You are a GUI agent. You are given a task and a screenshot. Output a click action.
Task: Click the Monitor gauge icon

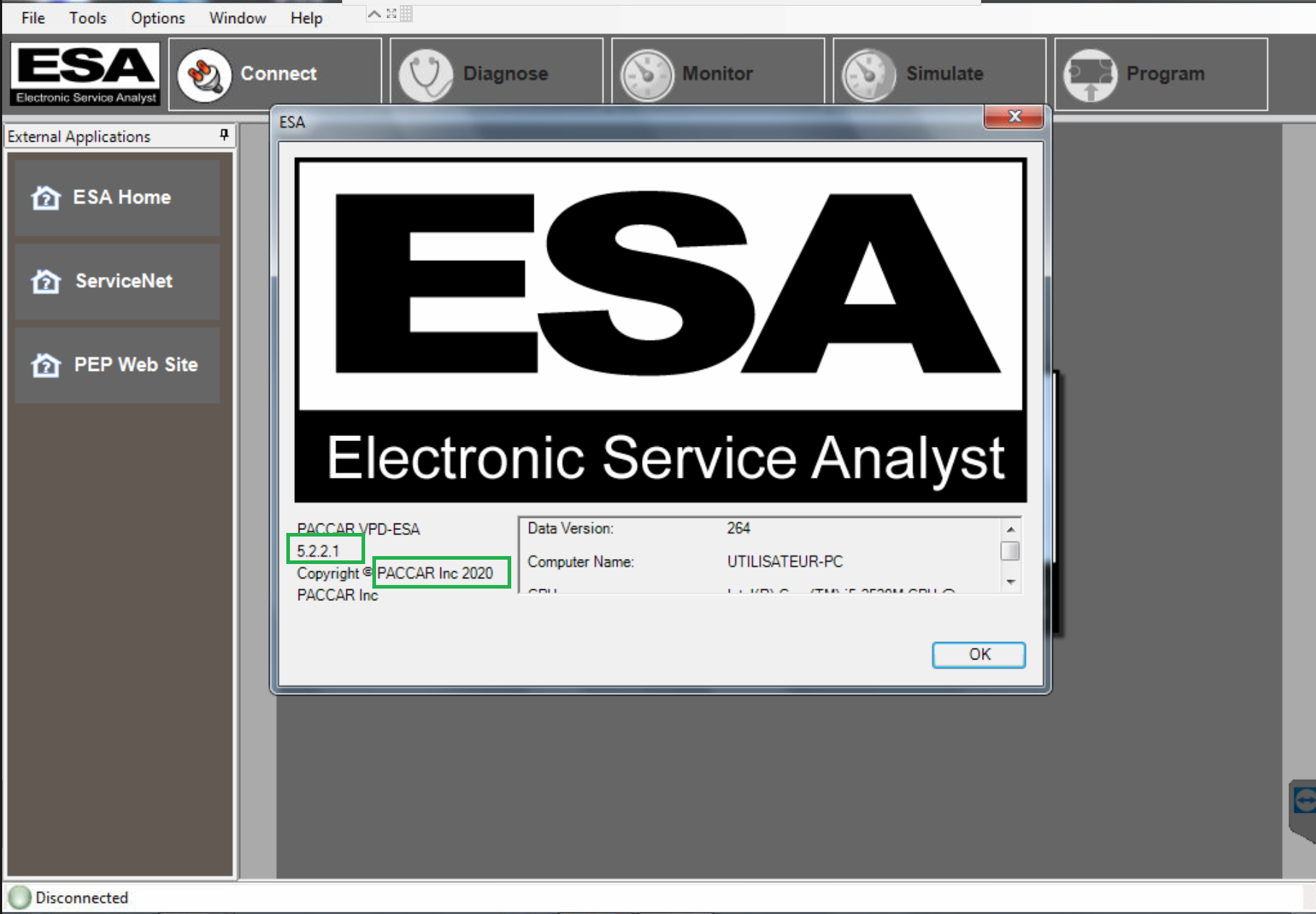(x=647, y=75)
